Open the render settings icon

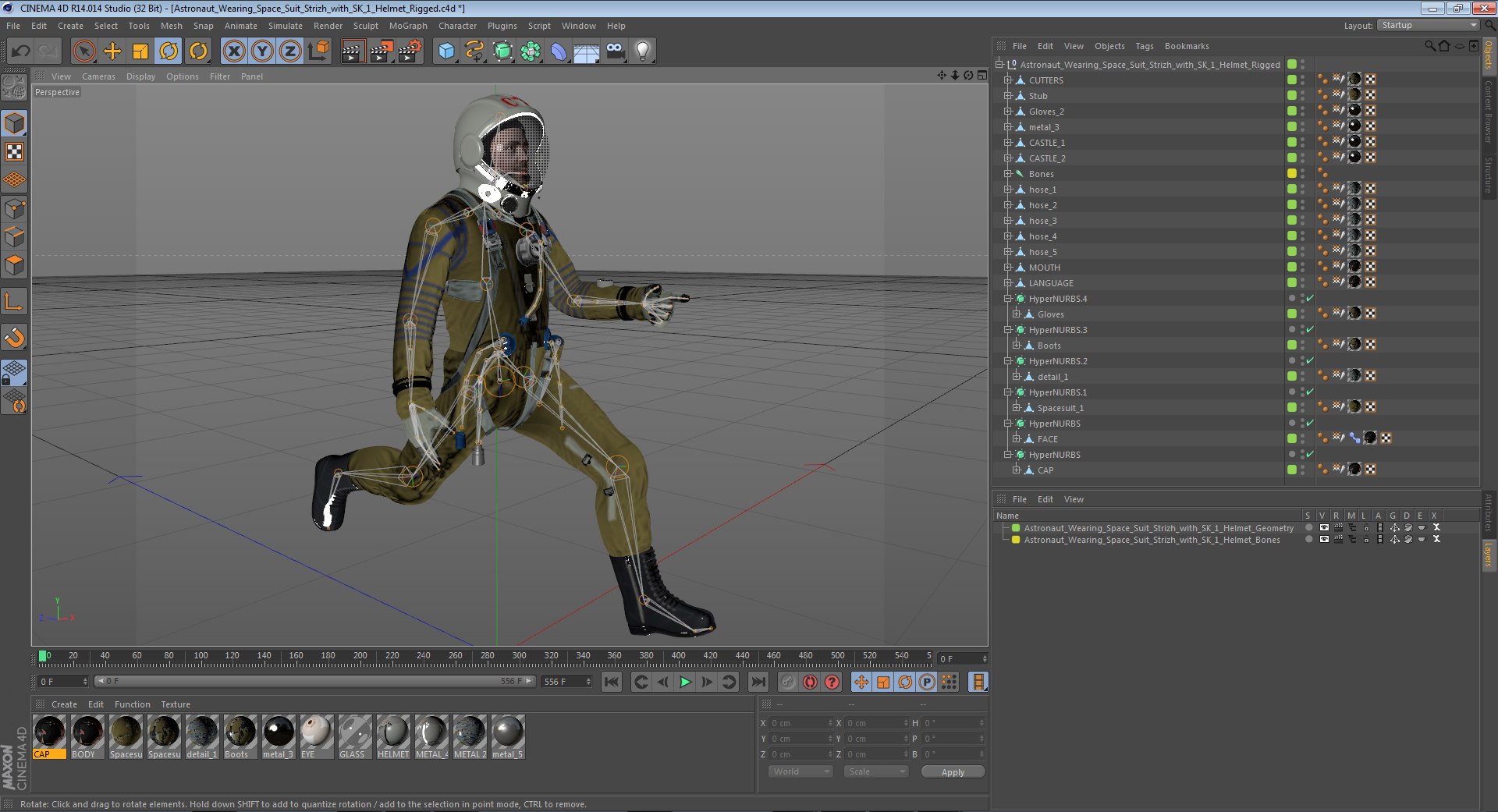click(x=410, y=51)
